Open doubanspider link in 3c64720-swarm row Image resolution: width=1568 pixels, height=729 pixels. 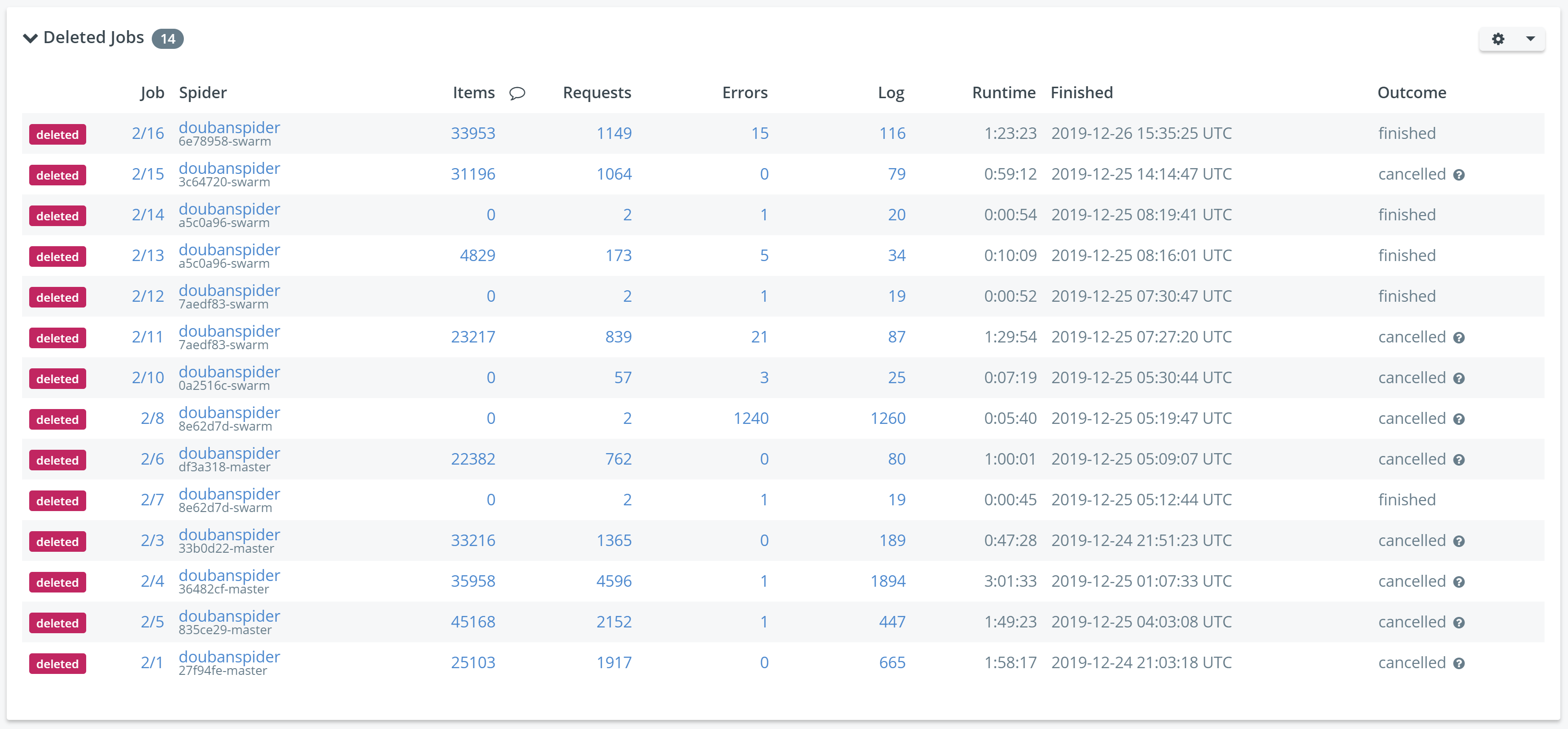[229, 168]
